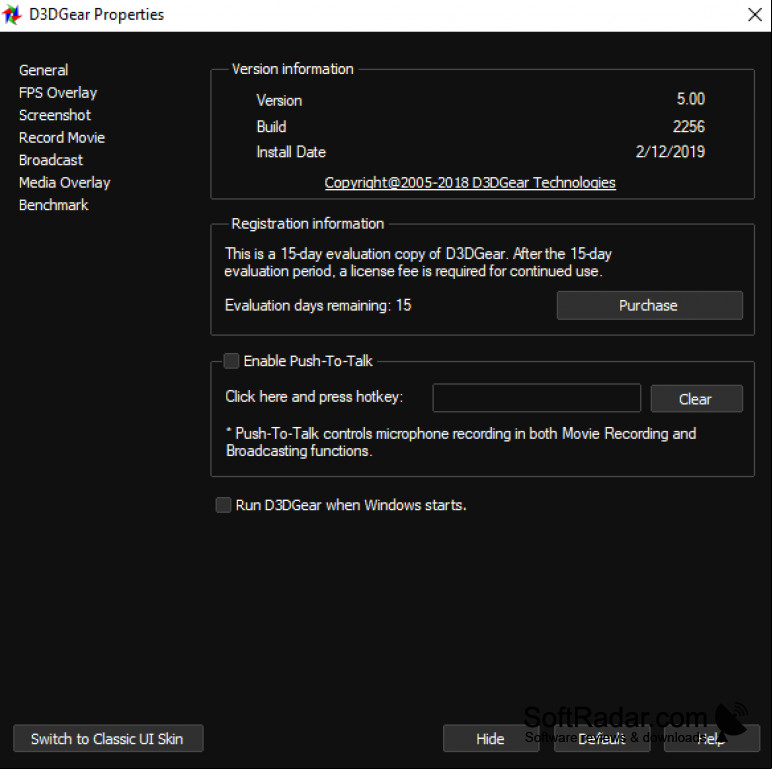Click the build number 2256

689,127
